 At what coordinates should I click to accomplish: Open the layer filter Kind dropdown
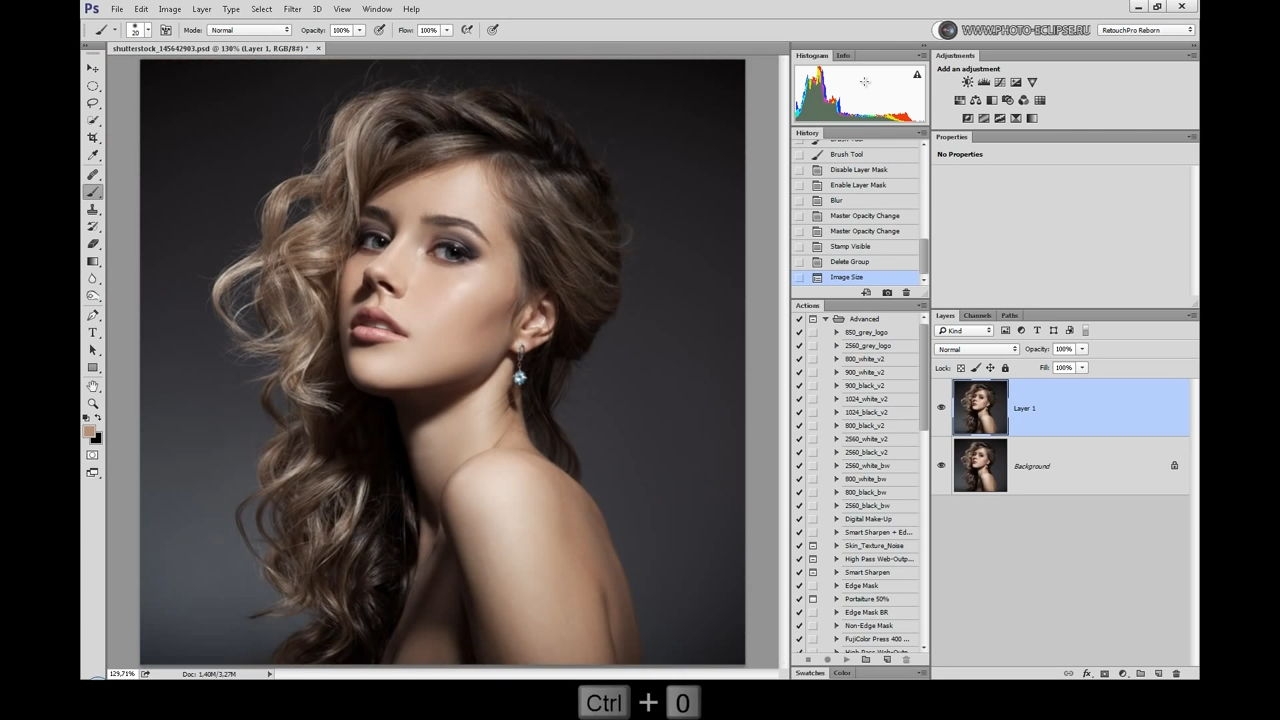coord(964,330)
